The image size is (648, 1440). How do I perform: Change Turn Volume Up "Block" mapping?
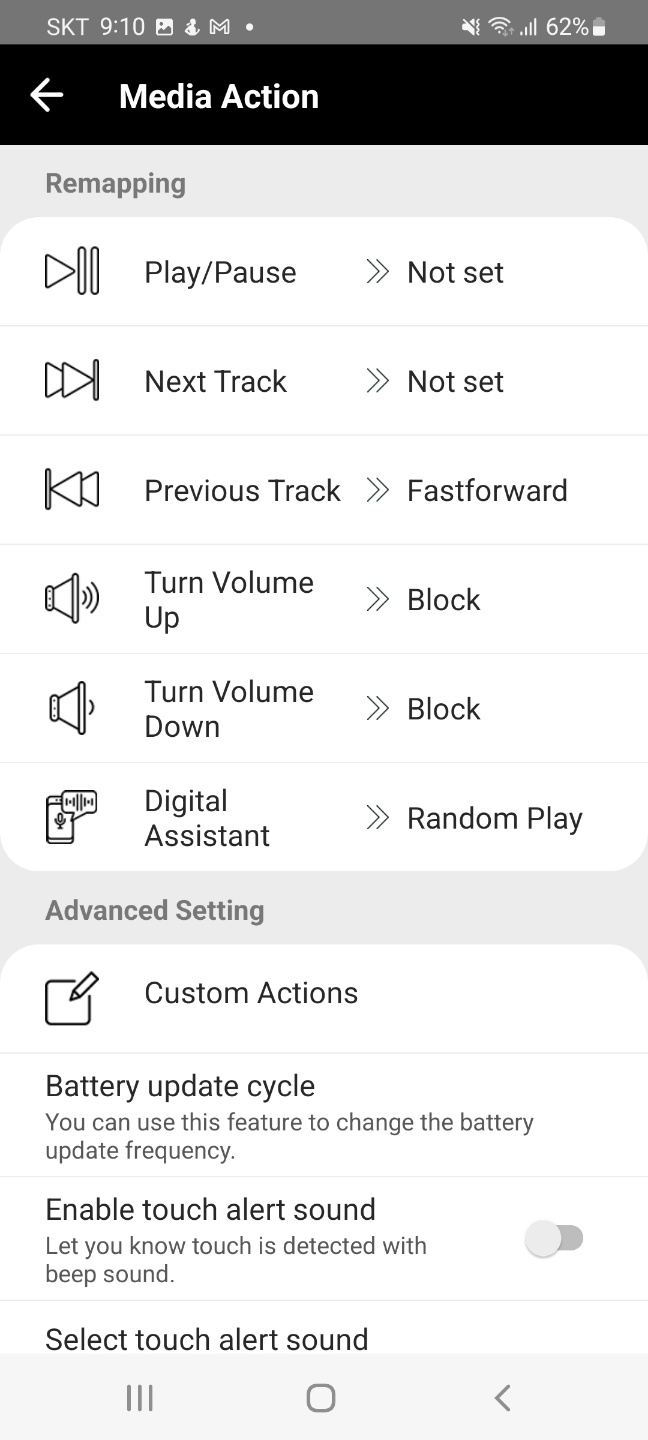(x=444, y=599)
